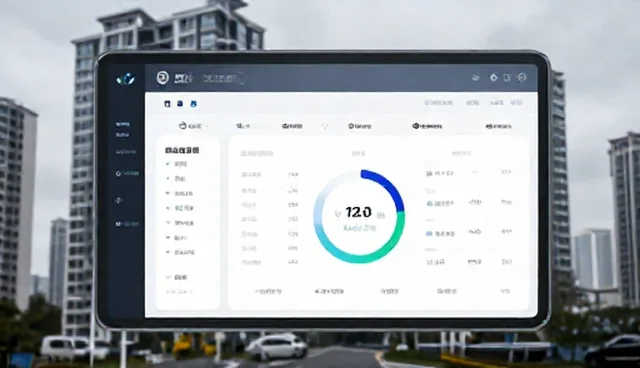Screen dimensions: 640x368
Task: Click the round white icon starting the header bar
Action: [x=162, y=78]
